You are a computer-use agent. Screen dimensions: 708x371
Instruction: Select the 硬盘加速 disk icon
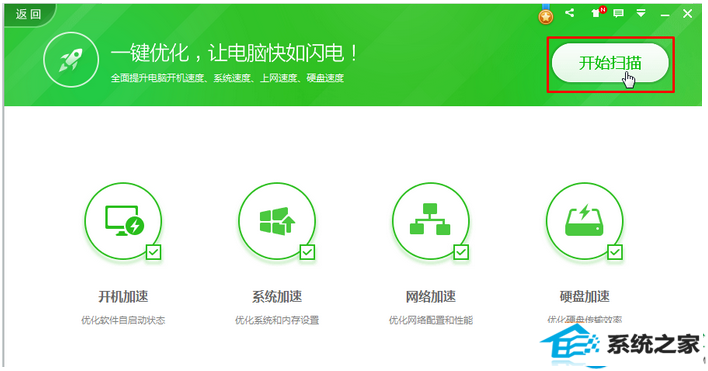(584, 221)
